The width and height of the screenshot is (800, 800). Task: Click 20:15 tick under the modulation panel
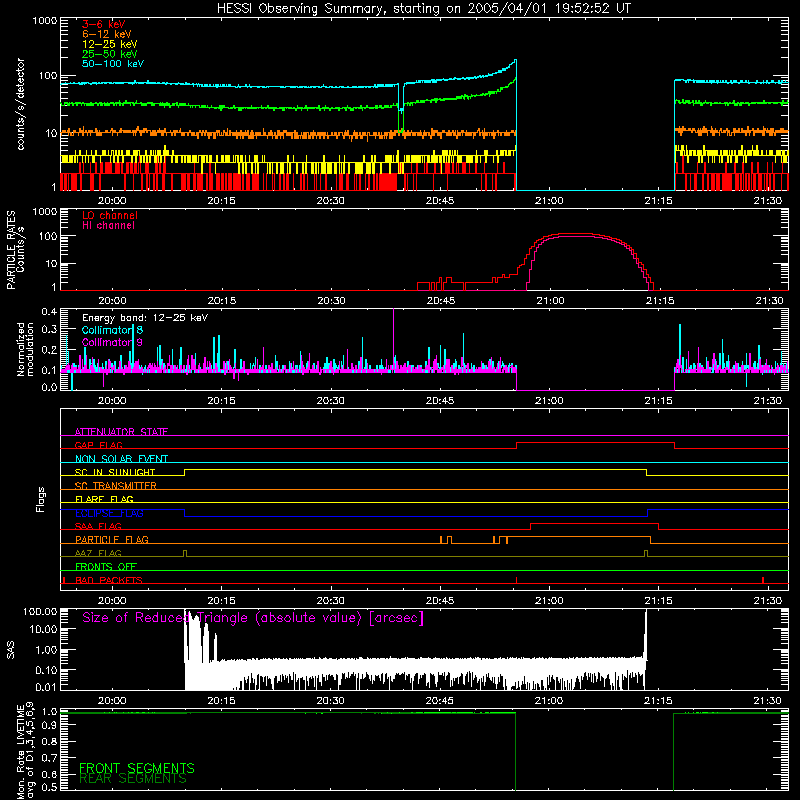221,401
